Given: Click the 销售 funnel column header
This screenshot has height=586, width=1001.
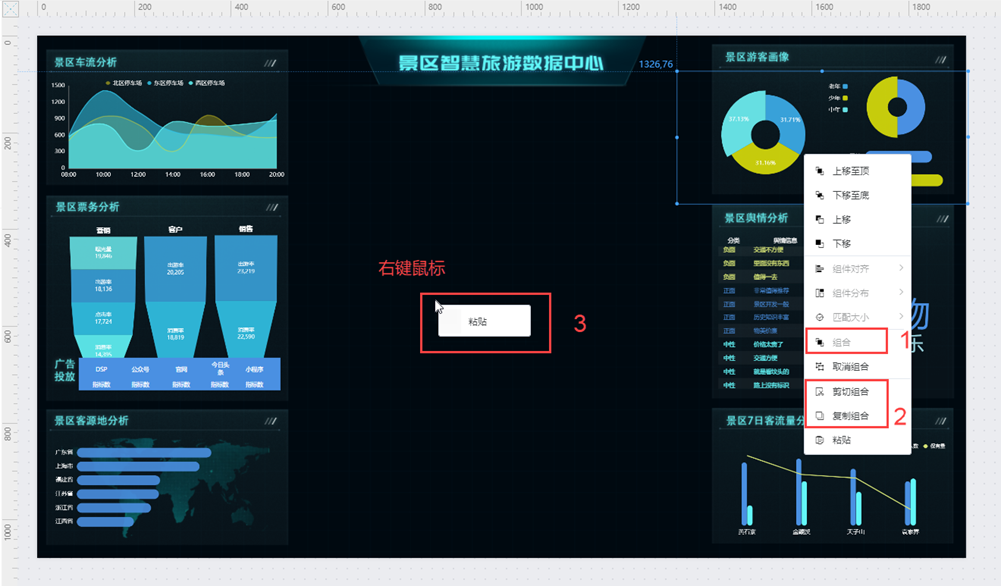Looking at the screenshot, I should point(246,229).
